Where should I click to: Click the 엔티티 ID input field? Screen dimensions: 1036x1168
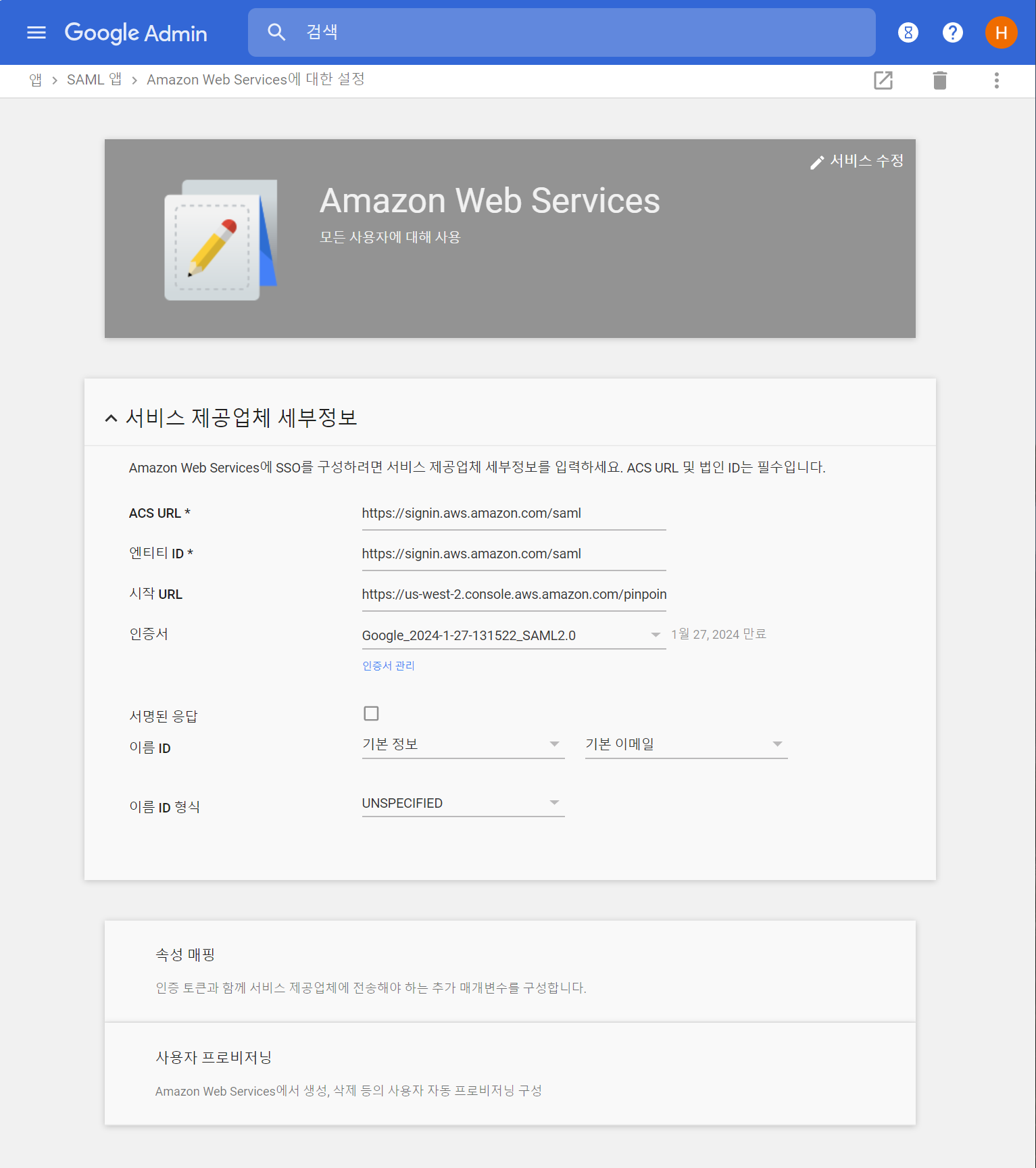[514, 554]
